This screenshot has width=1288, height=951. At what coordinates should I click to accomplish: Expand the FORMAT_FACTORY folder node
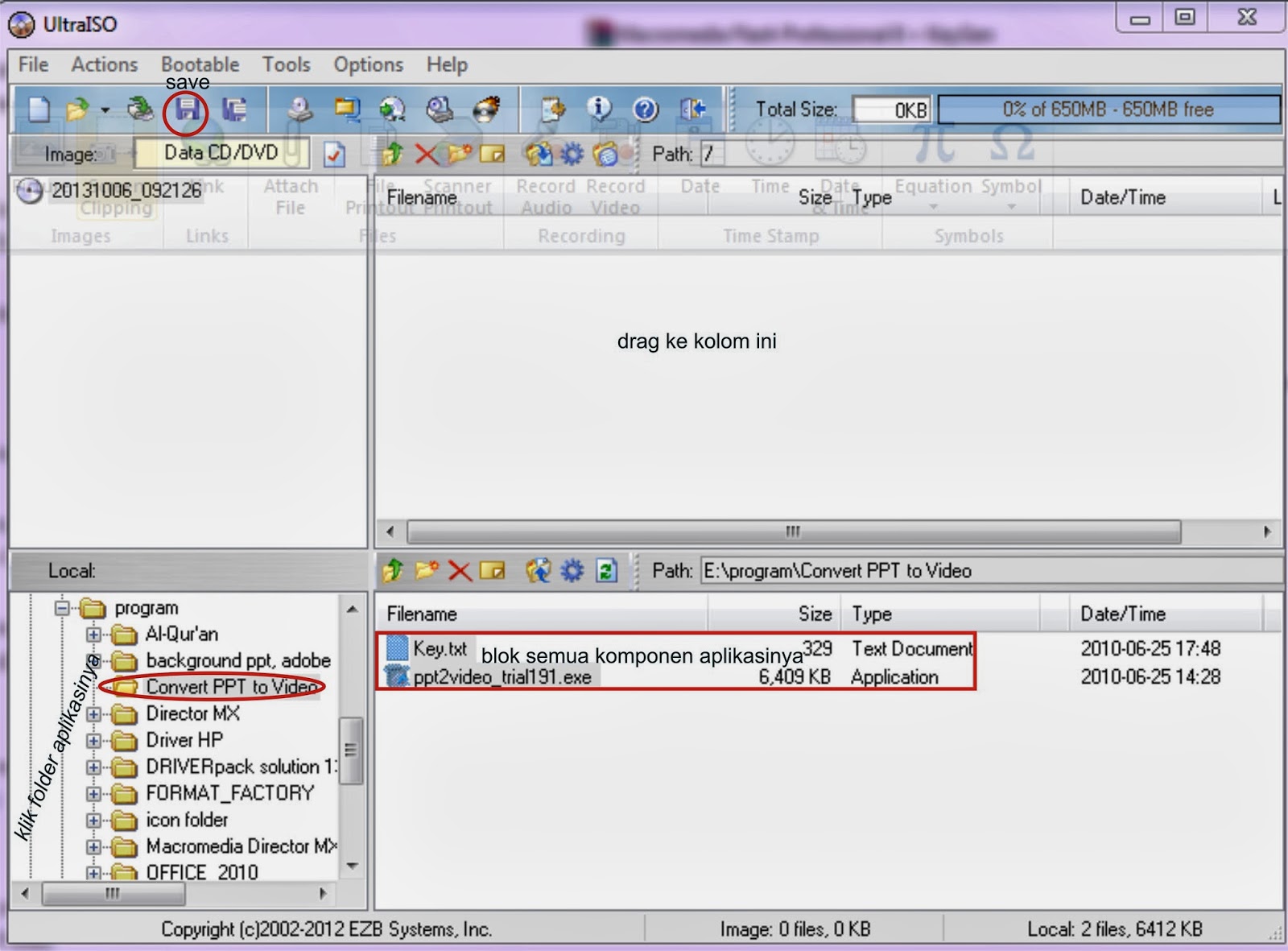[93, 794]
